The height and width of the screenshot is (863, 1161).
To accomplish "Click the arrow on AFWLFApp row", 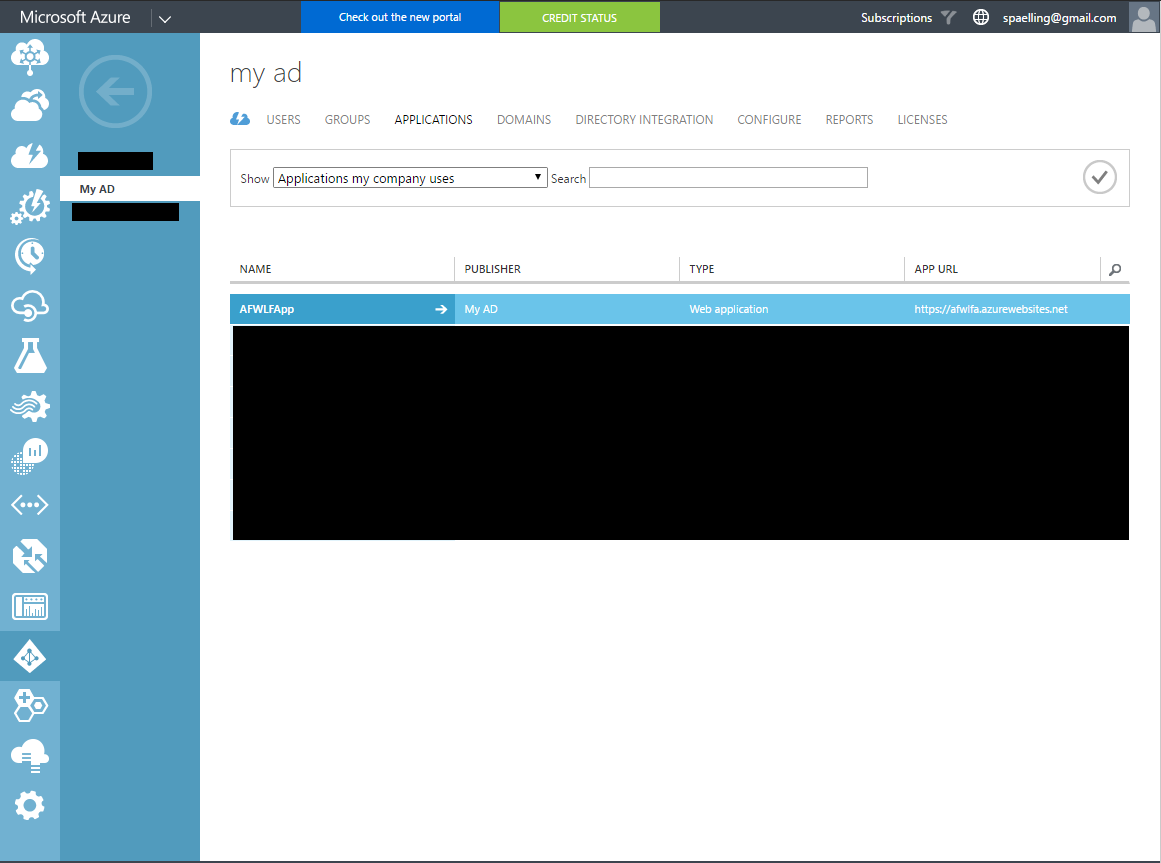I will 441,309.
